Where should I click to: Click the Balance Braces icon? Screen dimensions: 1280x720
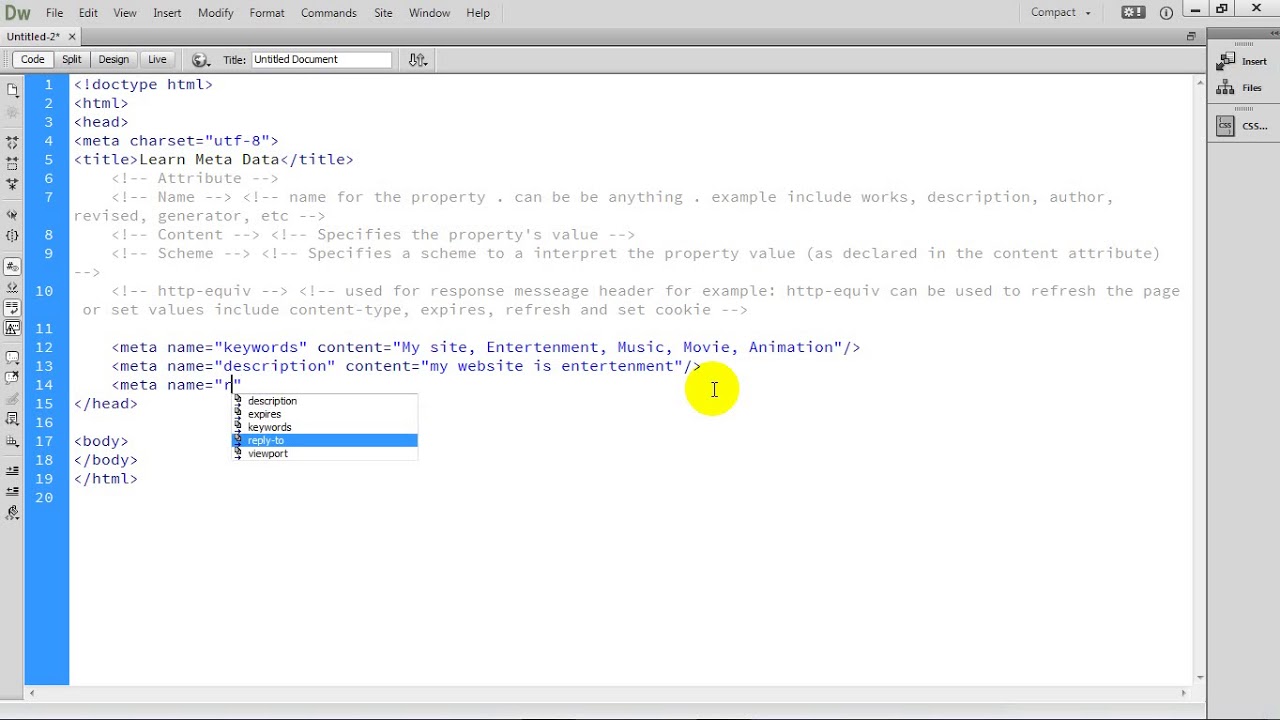click(12, 236)
